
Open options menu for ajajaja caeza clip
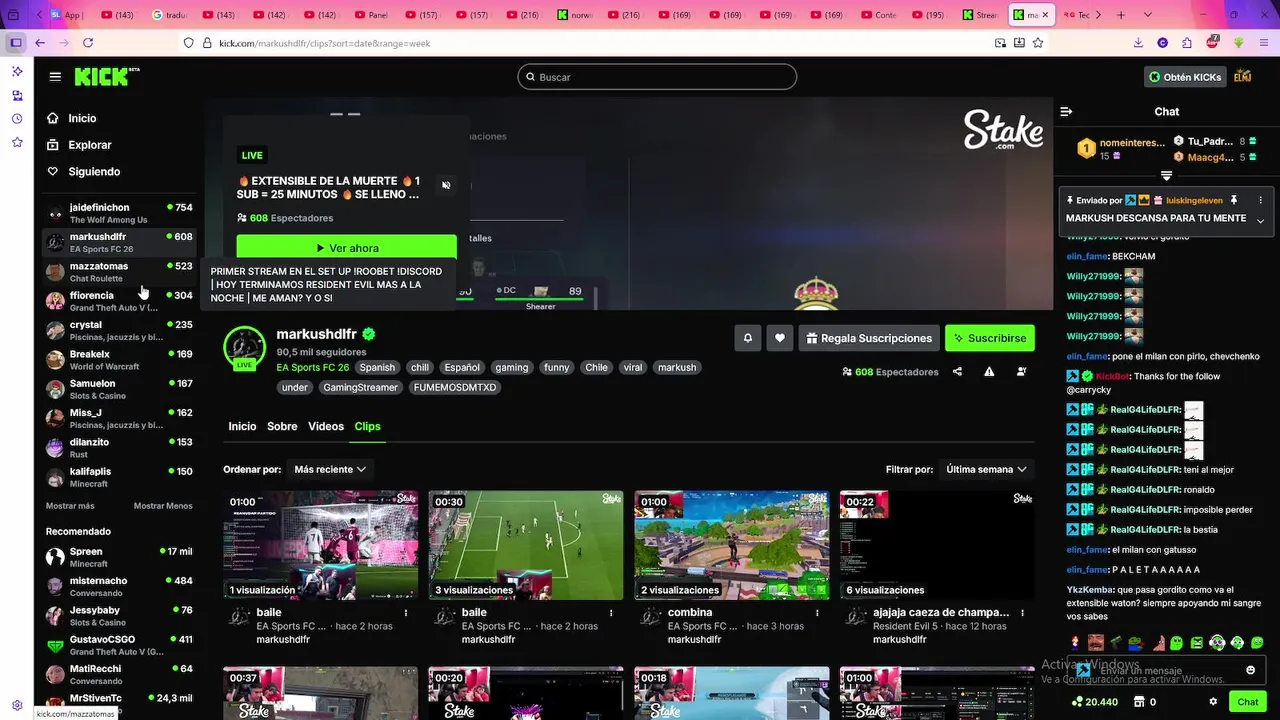[1023, 613]
